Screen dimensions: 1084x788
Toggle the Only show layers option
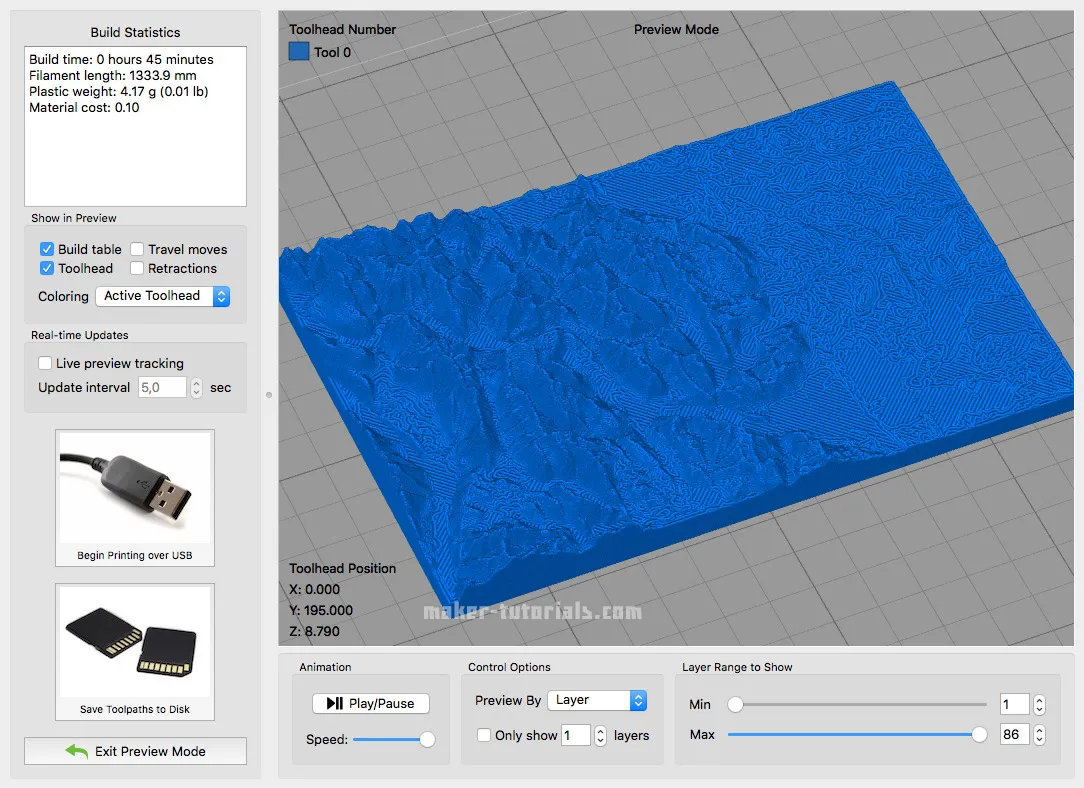[482, 735]
